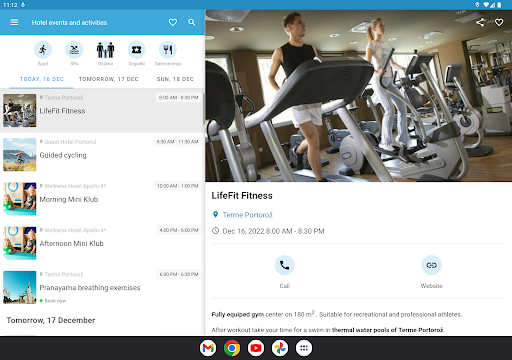This screenshot has width=512, height=360.
Task: Open the Terme Portorož location link
Action: click(248, 215)
